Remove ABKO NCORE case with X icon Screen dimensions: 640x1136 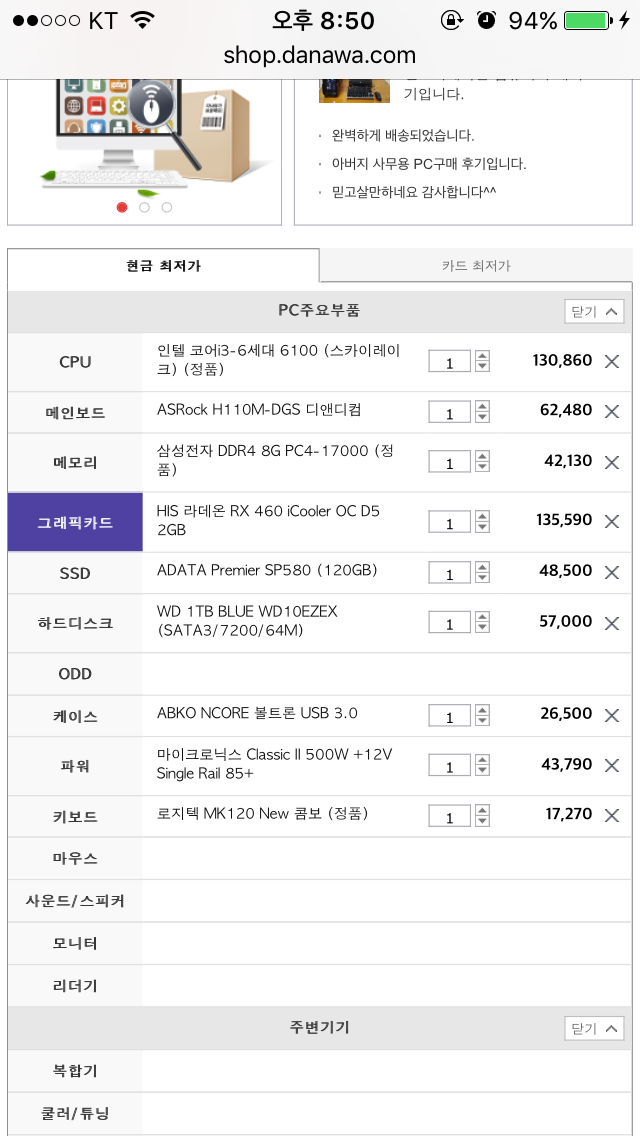(612, 715)
